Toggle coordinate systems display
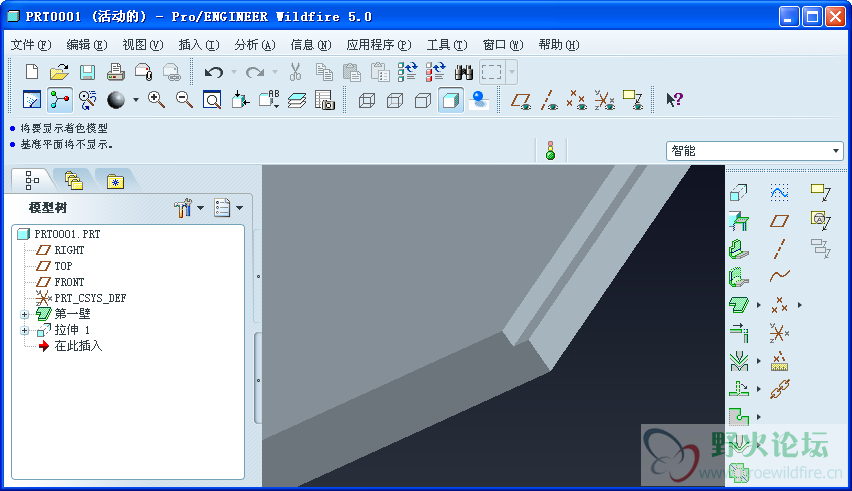 [604, 100]
